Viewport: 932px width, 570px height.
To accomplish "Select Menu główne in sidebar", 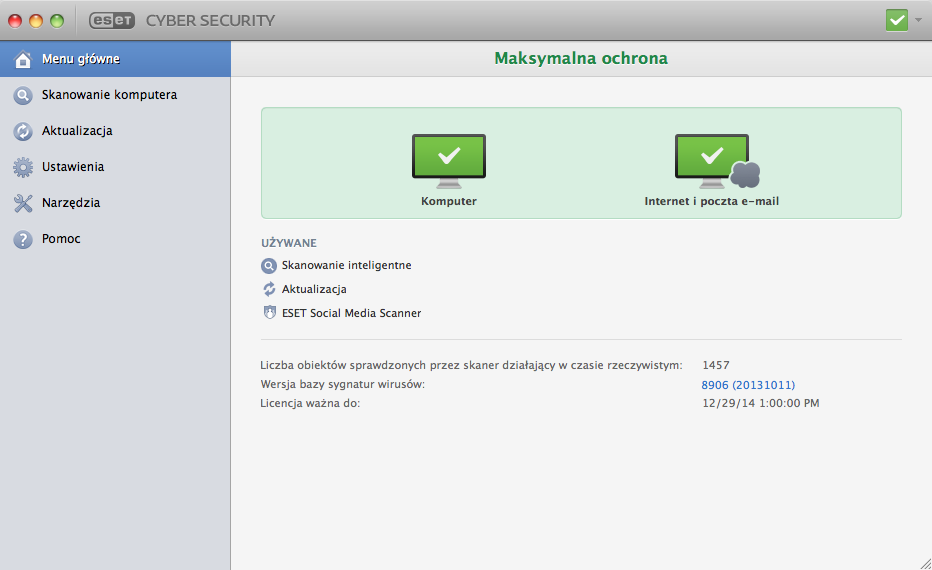I will click(x=115, y=59).
